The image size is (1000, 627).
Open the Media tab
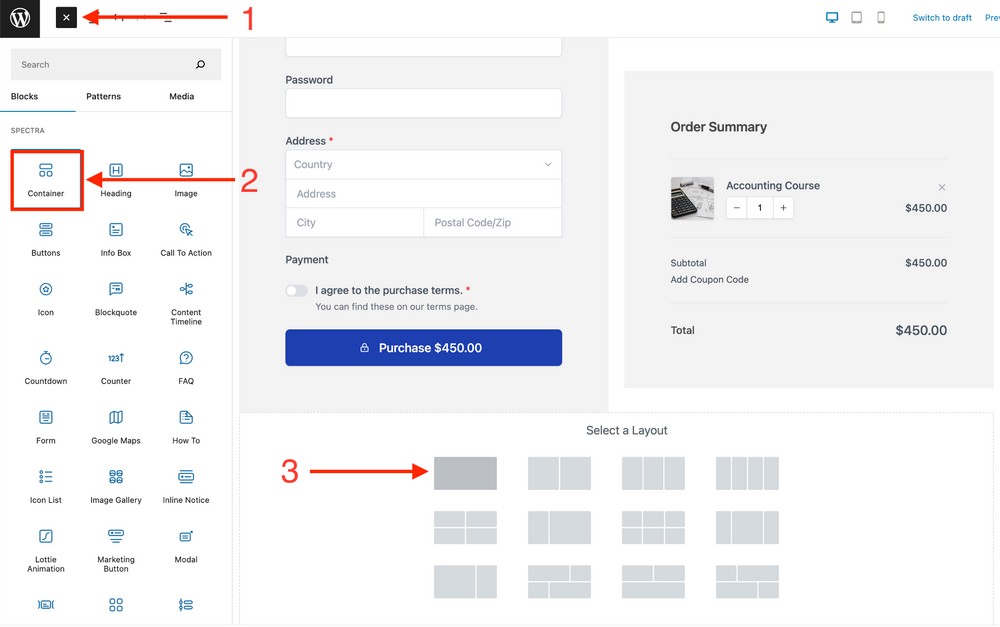(181, 97)
